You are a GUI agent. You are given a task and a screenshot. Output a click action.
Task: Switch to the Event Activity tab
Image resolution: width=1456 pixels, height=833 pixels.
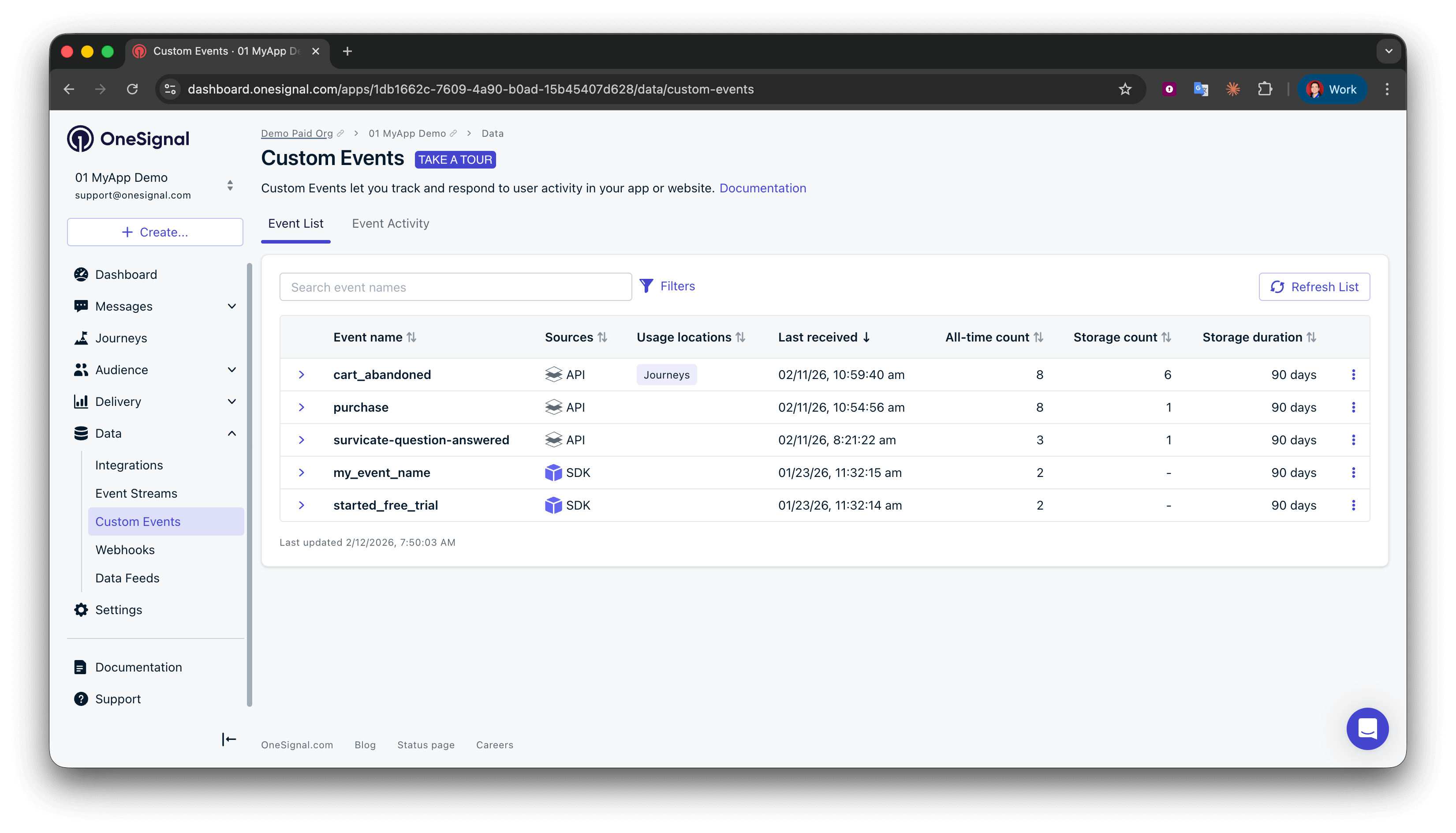click(x=390, y=224)
